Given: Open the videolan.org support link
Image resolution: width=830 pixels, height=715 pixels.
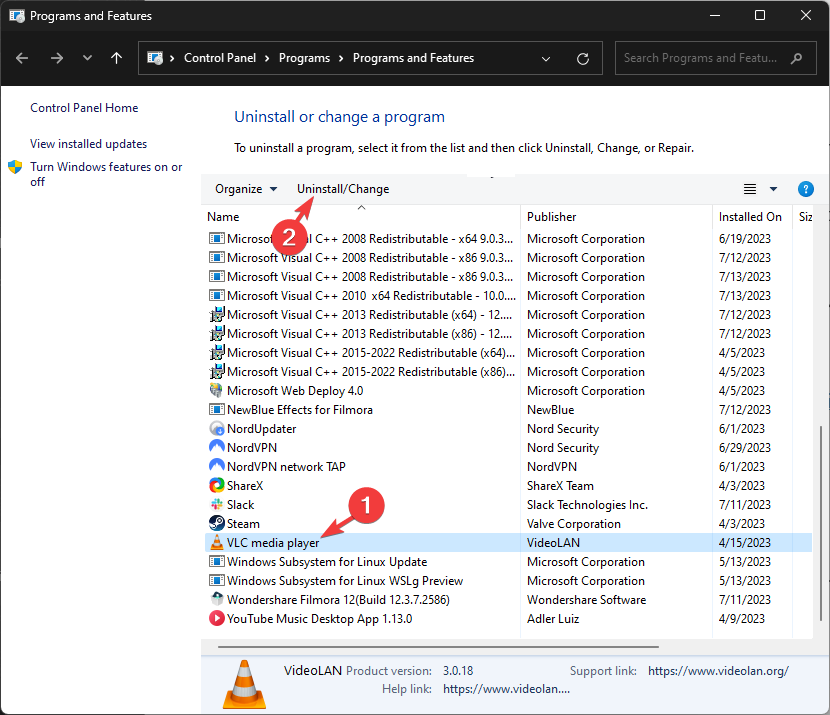Looking at the screenshot, I should tap(718, 671).
